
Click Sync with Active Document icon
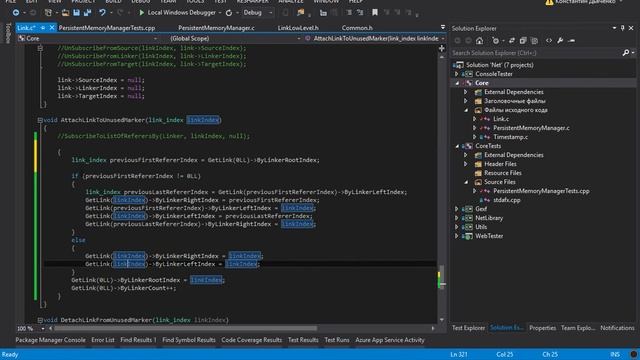coord(511,40)
